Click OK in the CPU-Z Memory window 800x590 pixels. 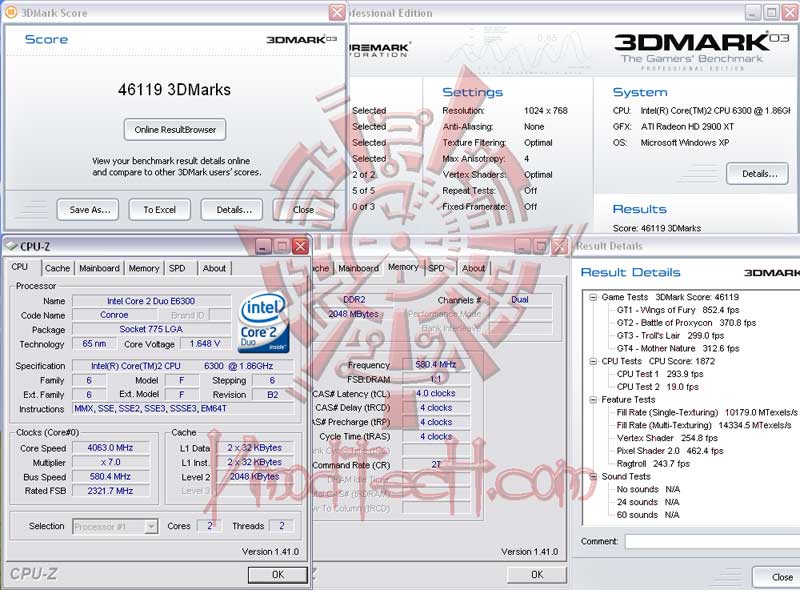[537, 575]
